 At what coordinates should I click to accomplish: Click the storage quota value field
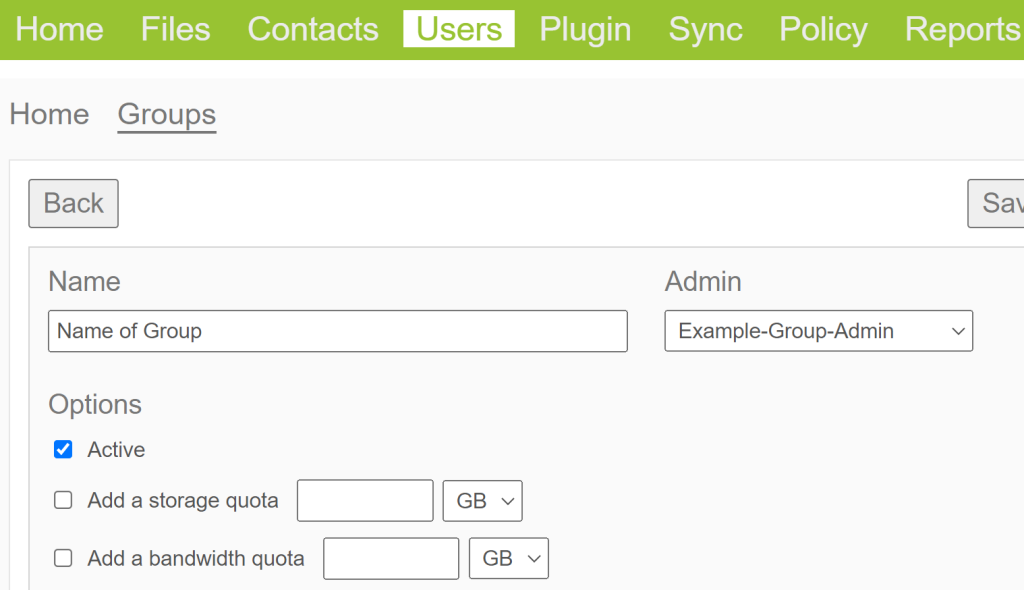[x=364, y=500]
